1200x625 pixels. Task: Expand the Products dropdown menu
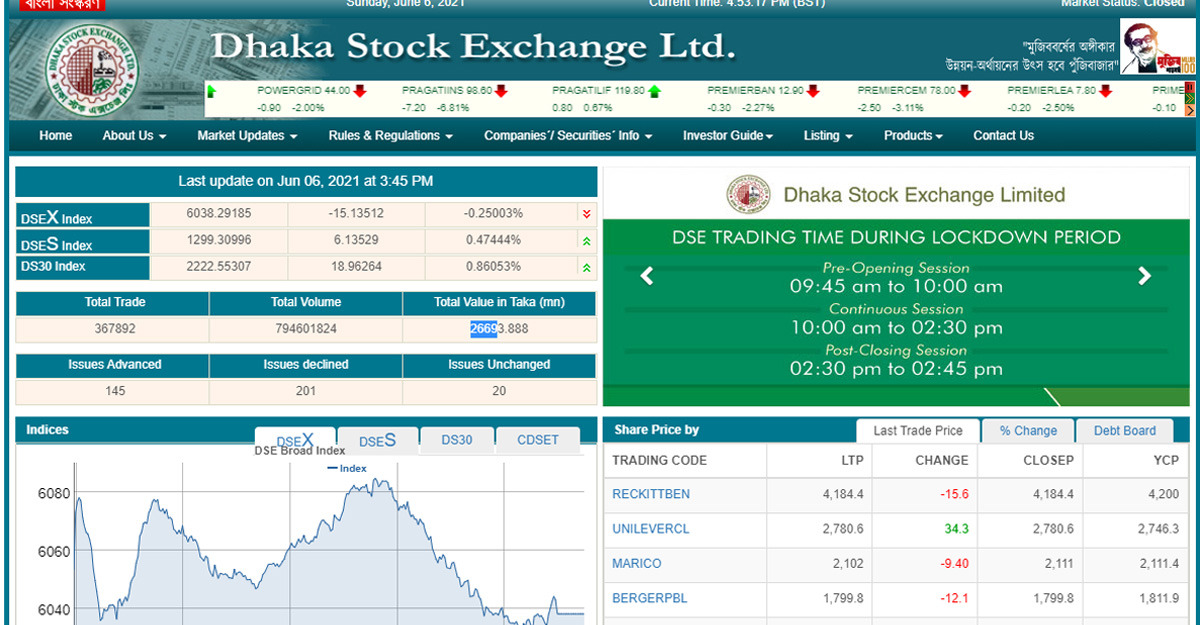click(x=913, y=136)
